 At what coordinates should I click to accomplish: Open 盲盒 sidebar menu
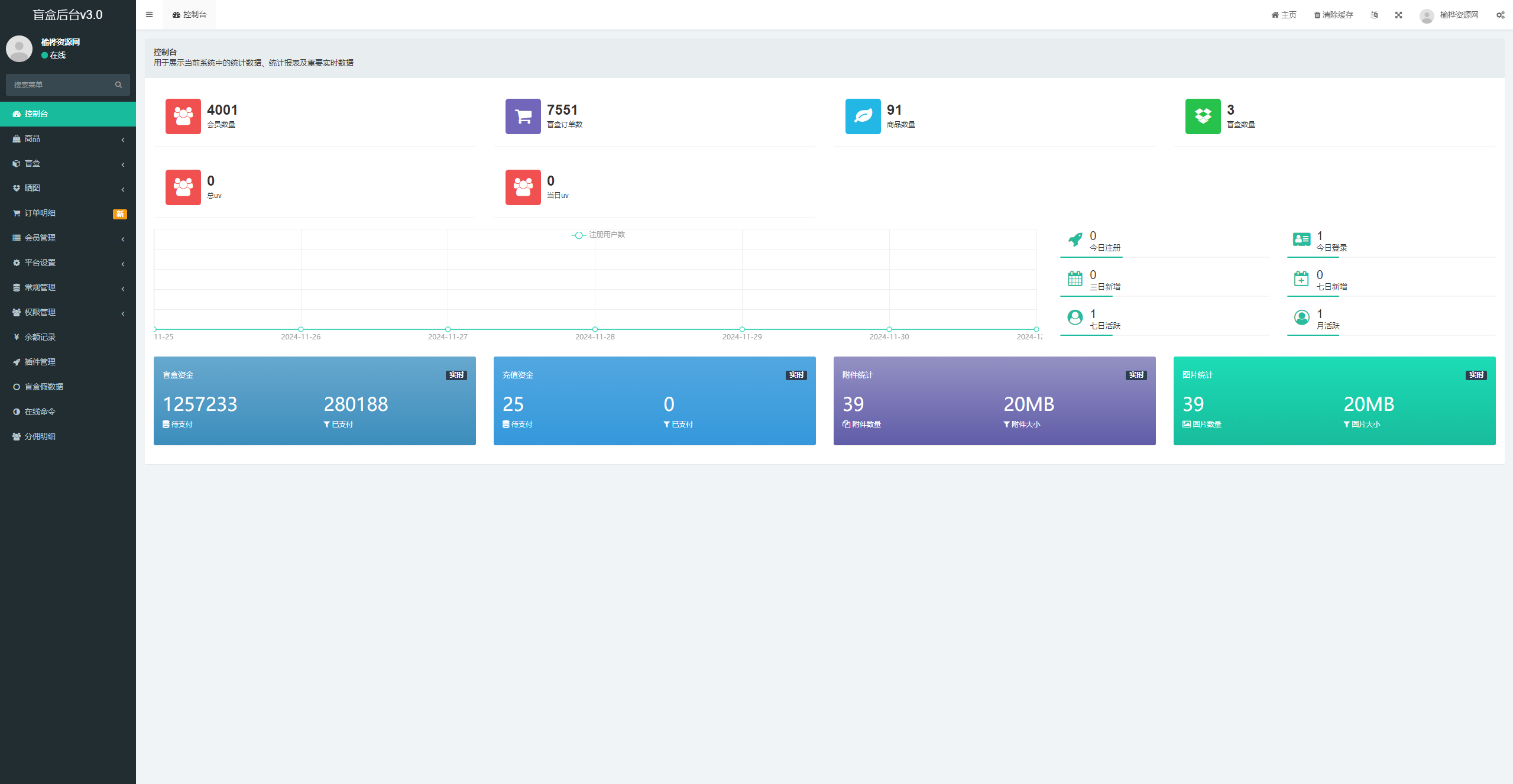68,163
